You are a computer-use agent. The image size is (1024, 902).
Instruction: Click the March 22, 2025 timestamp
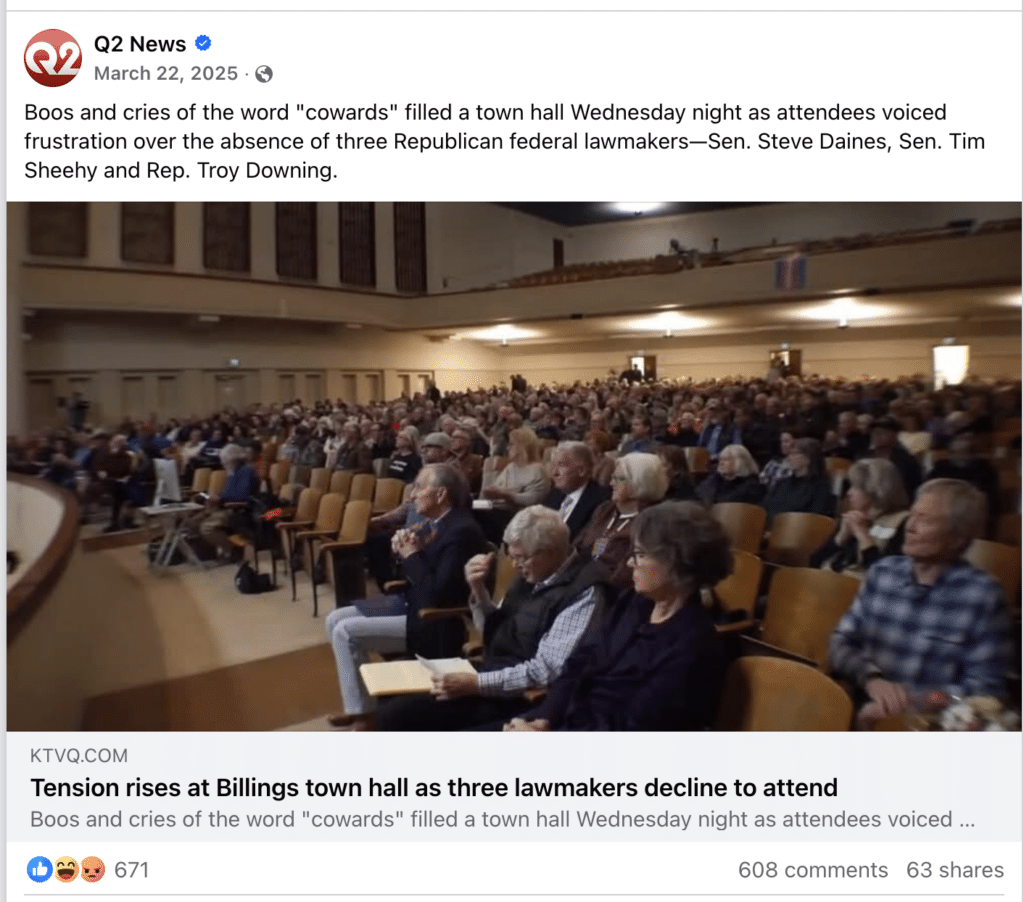click(166, 73)
